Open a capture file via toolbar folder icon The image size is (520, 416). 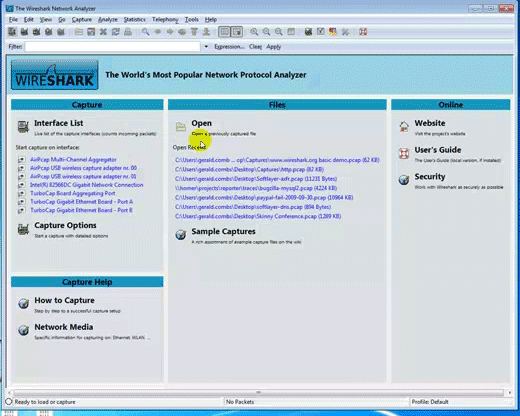pyautogui.click(x=79, y=32)
